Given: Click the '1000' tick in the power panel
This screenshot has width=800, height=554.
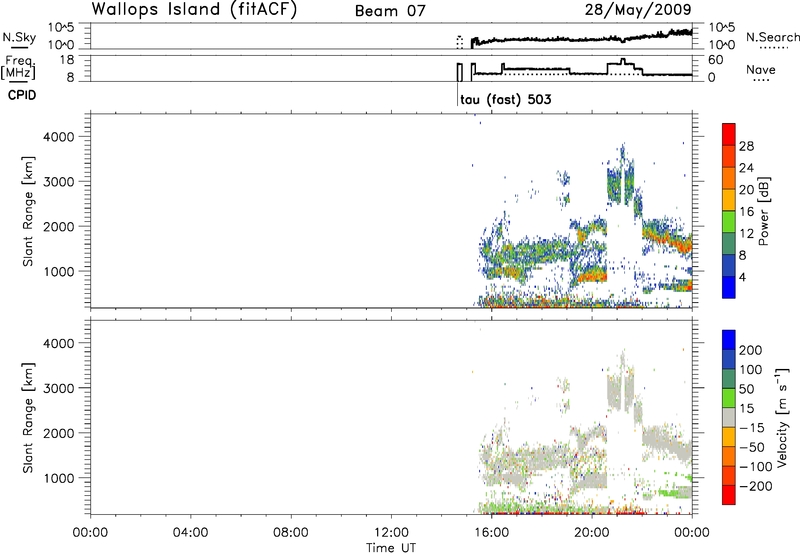Looking at the screenshot, I should pos(59,271).
